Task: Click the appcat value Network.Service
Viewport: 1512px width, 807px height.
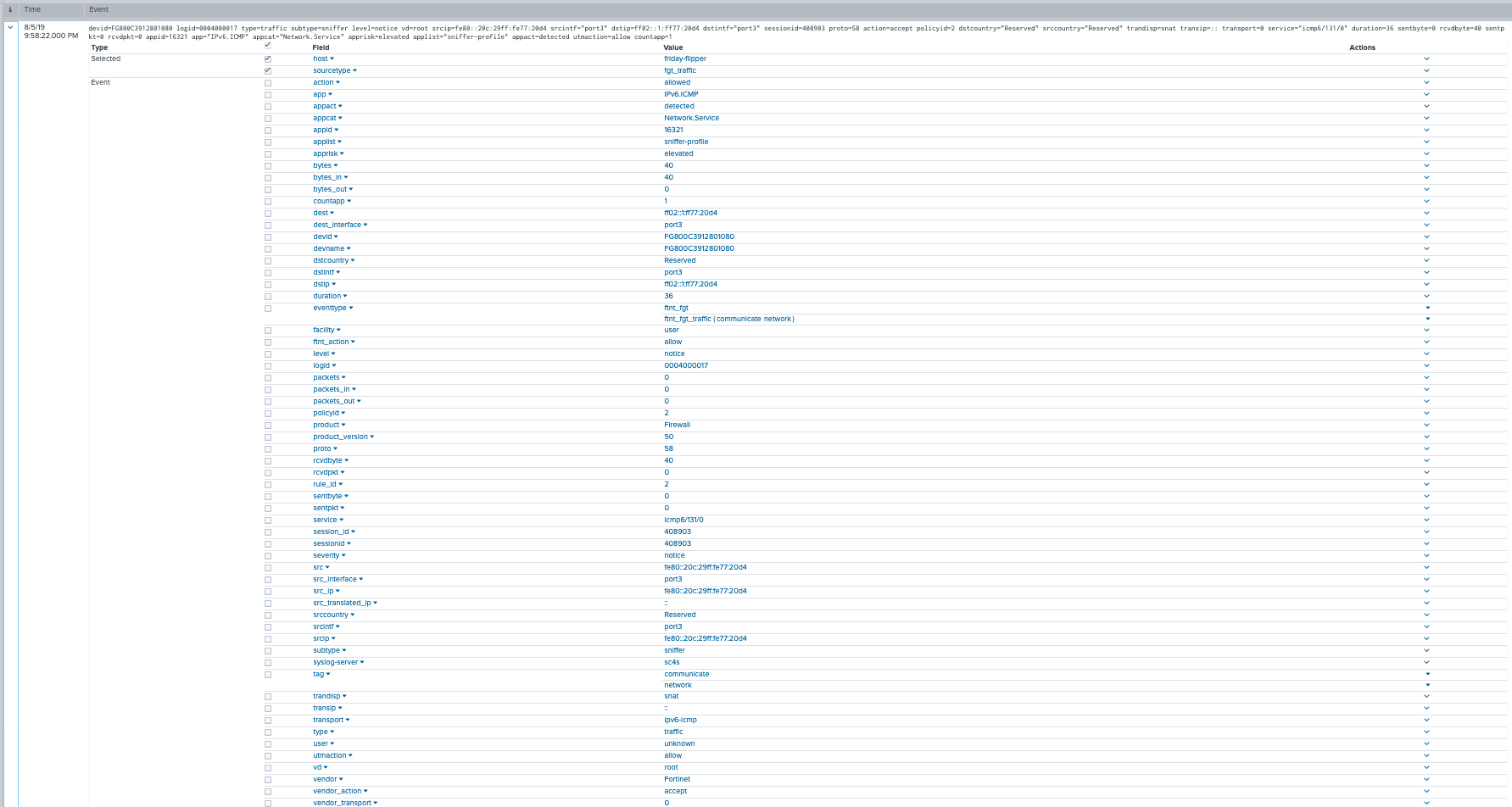Action: point(691,118)
